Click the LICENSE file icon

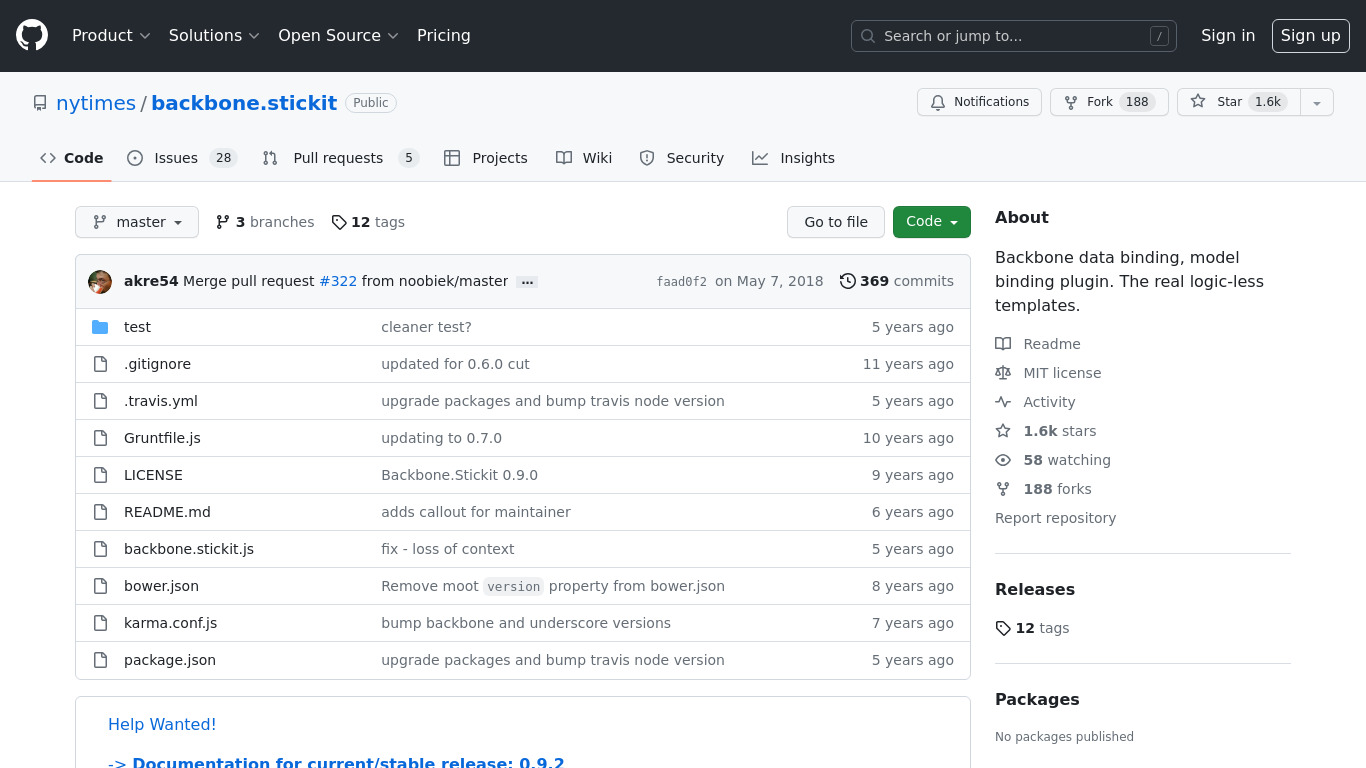(x=100, y=475)
